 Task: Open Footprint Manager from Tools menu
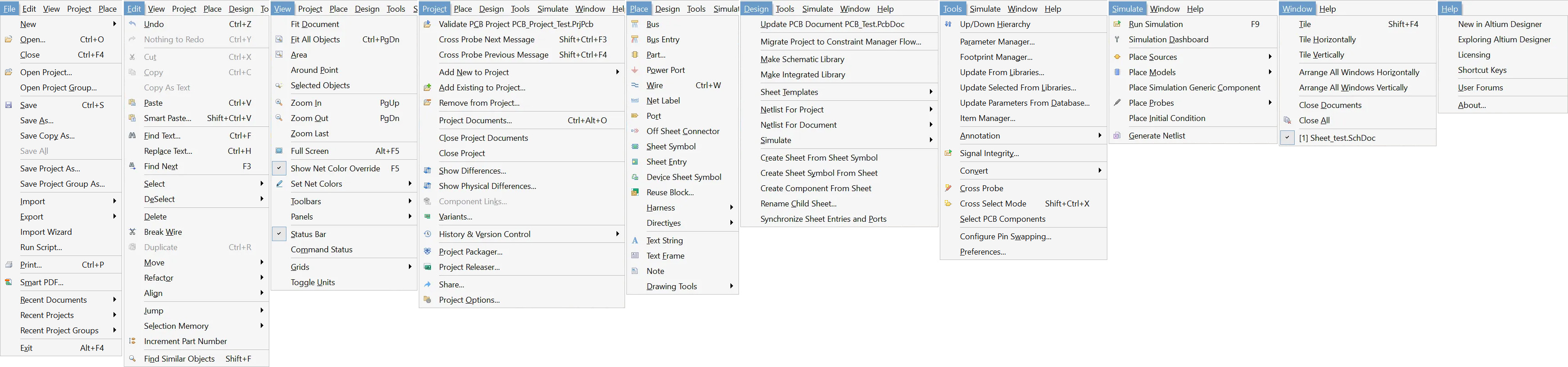996,57
